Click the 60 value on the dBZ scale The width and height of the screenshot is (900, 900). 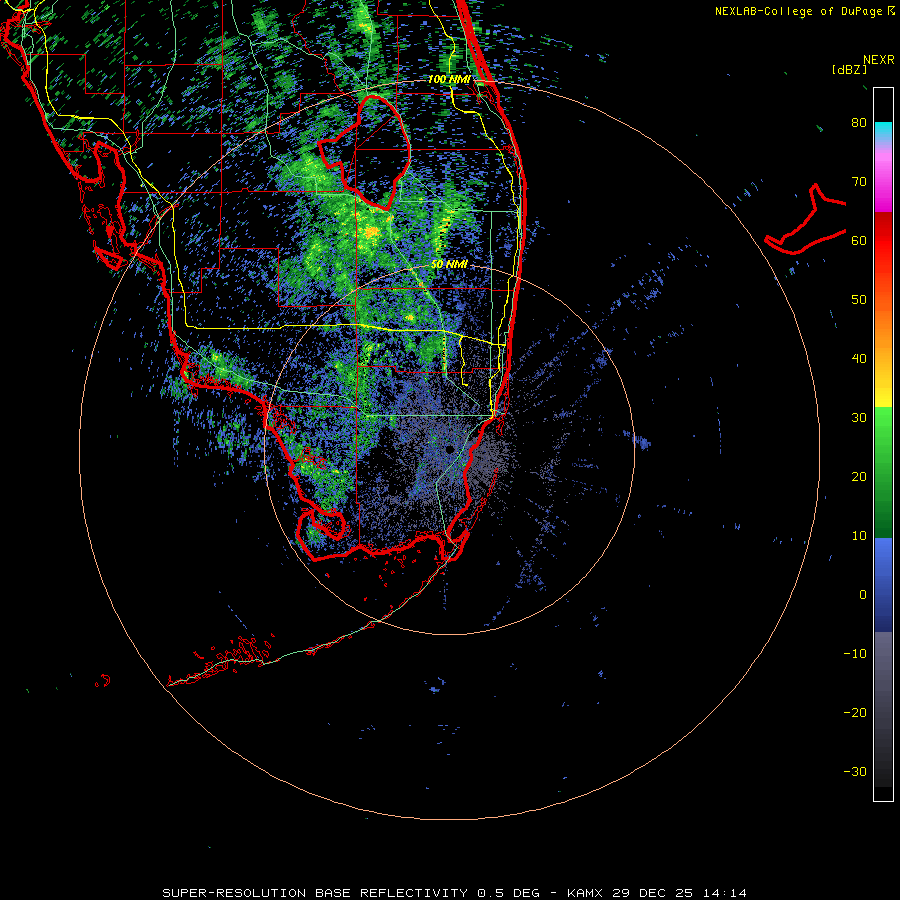pos(859,240)
